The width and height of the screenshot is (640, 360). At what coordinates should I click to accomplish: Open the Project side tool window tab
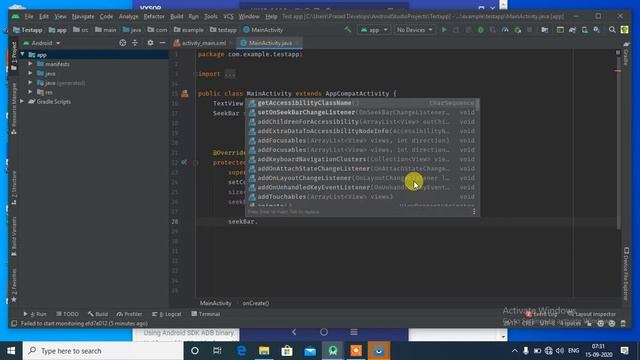14,55
